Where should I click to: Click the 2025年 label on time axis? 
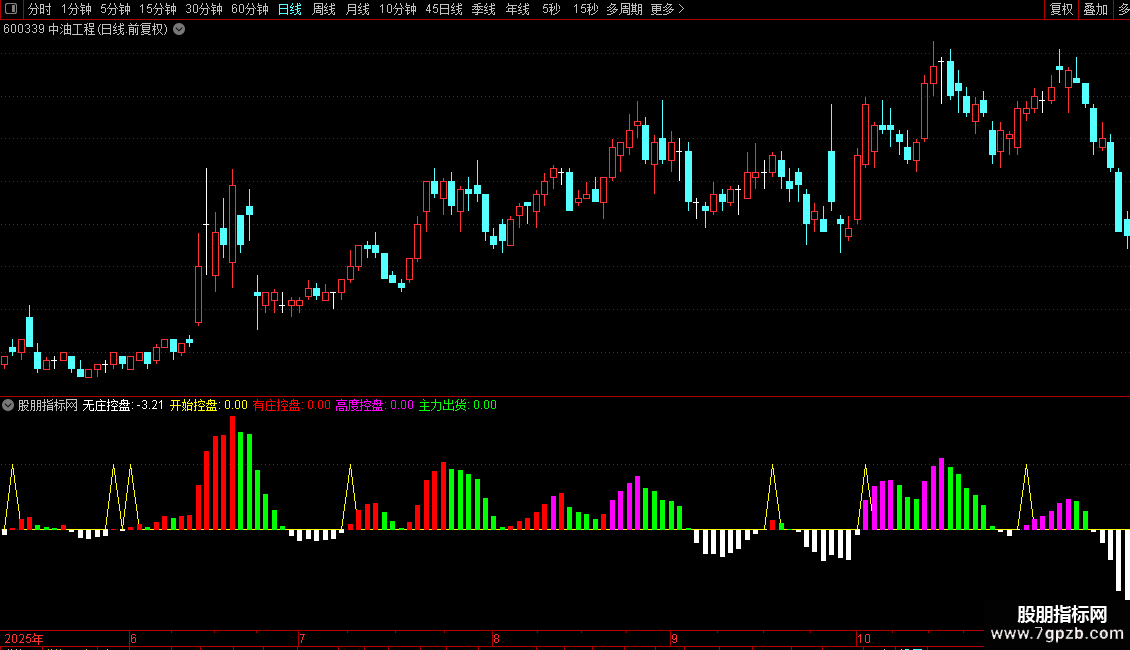click(24, 638)
